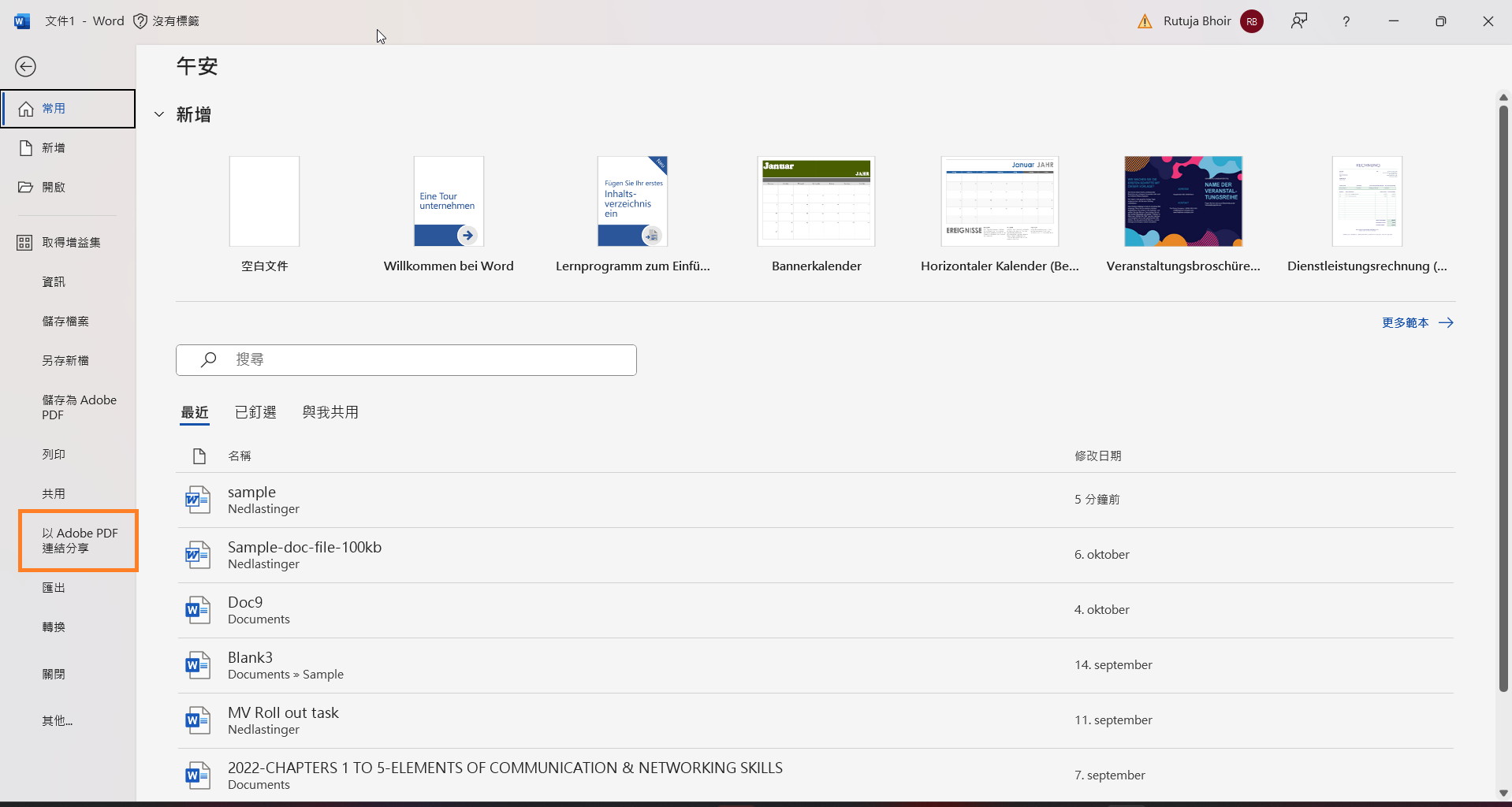Screen dimensions: 1512x807
Task: Create a 空白文件 blank document
Action: click(x=264, y=214)
